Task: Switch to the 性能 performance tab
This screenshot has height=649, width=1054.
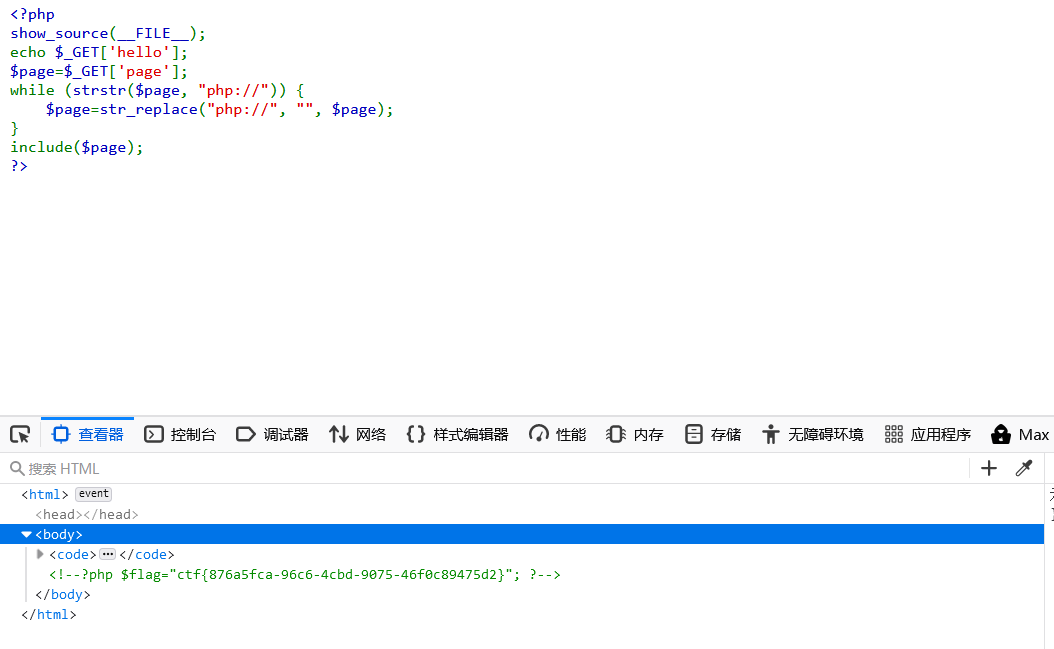Action: pyautogui.click(x=557, y=435)
